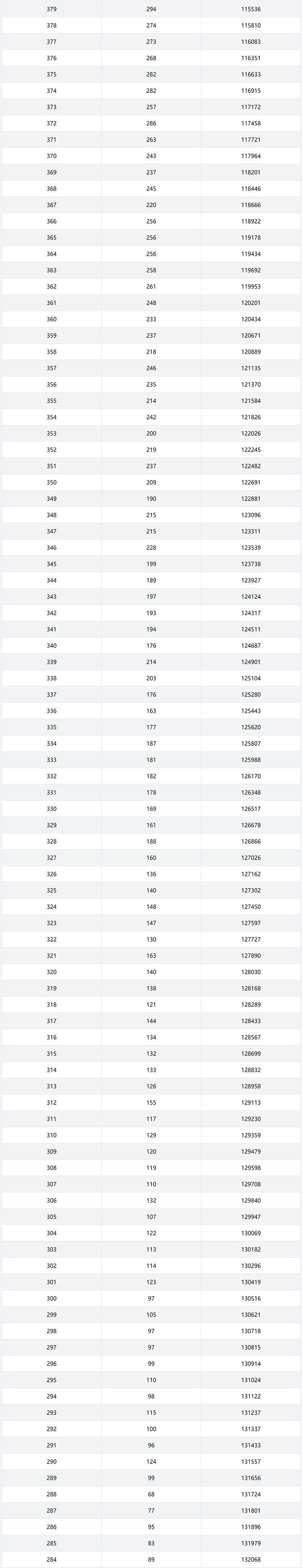Click the score cell 330
Viewport: 302px width, 1568px height.
point(51,809)
